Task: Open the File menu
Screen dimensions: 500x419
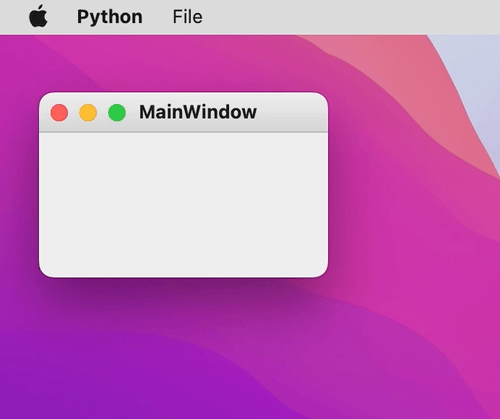Action: click(x=187, y=17)
